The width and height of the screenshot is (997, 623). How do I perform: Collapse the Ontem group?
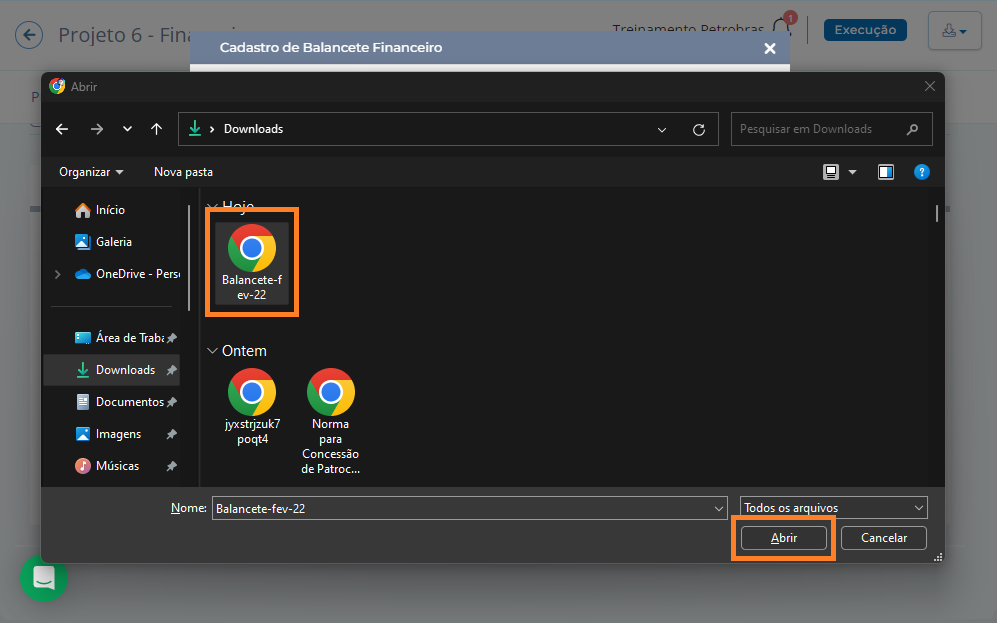tap(212, 351)
